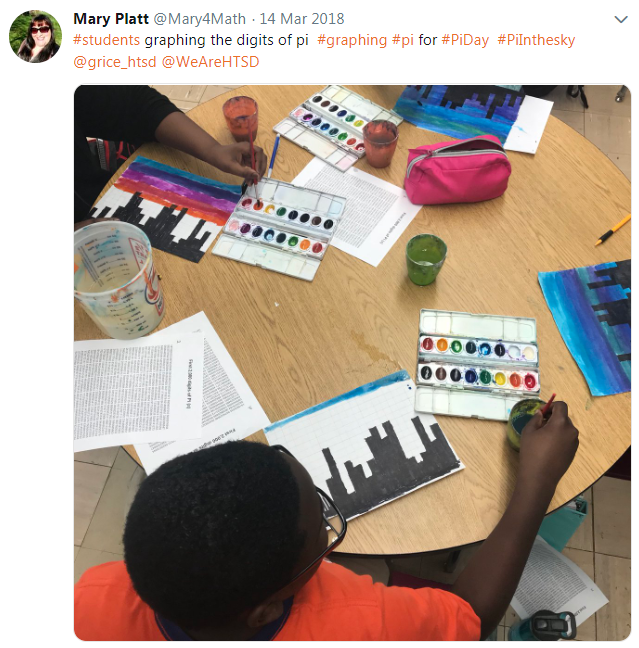Follow the #students hashtag
The width and height of the screenshot is (639, 648).
tap(107, 40)
